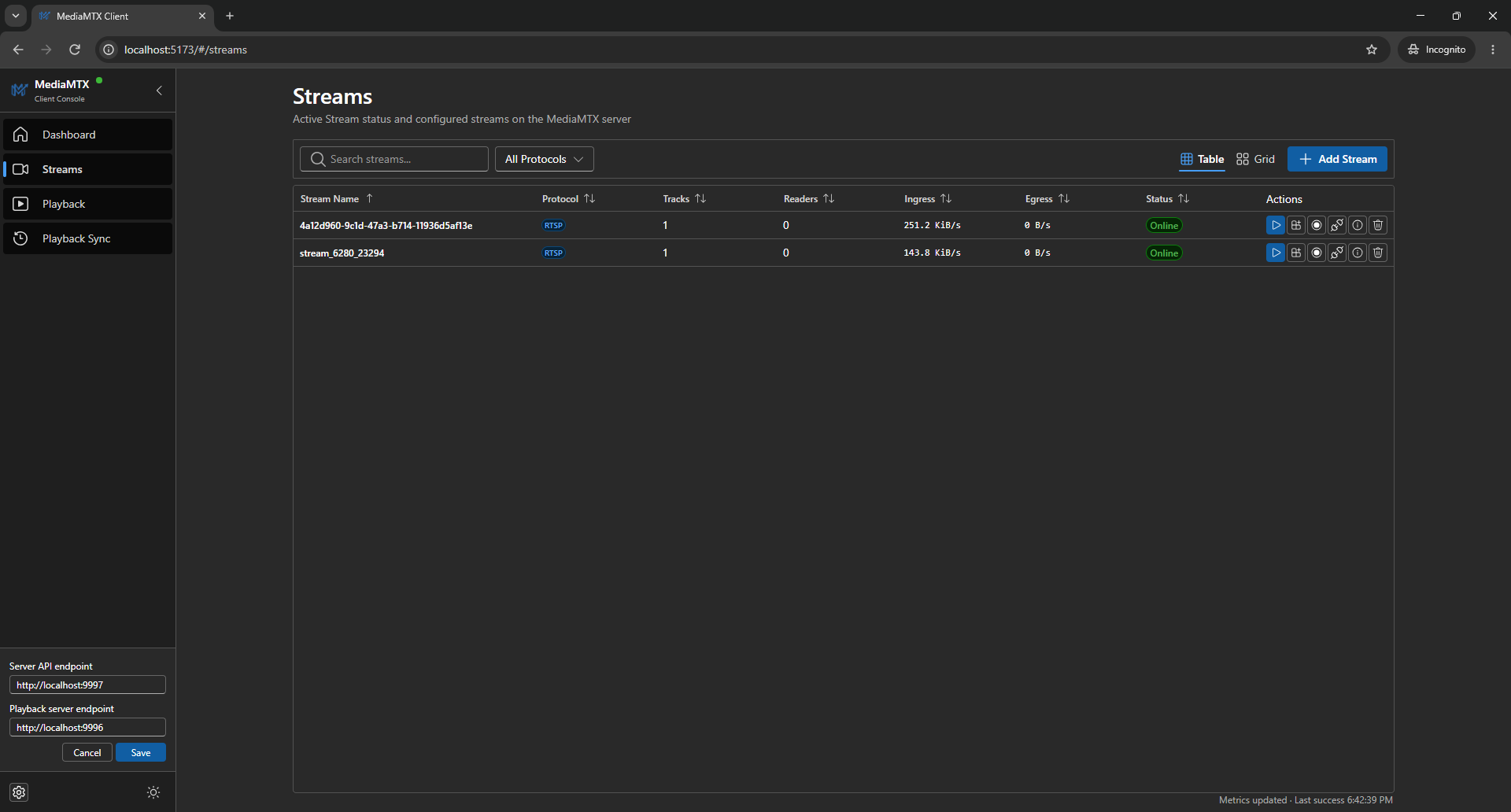This screenshot has width=1511, height=812.
Task: Open settings gear in sidebar footer
Action: [x=20, y=792]
